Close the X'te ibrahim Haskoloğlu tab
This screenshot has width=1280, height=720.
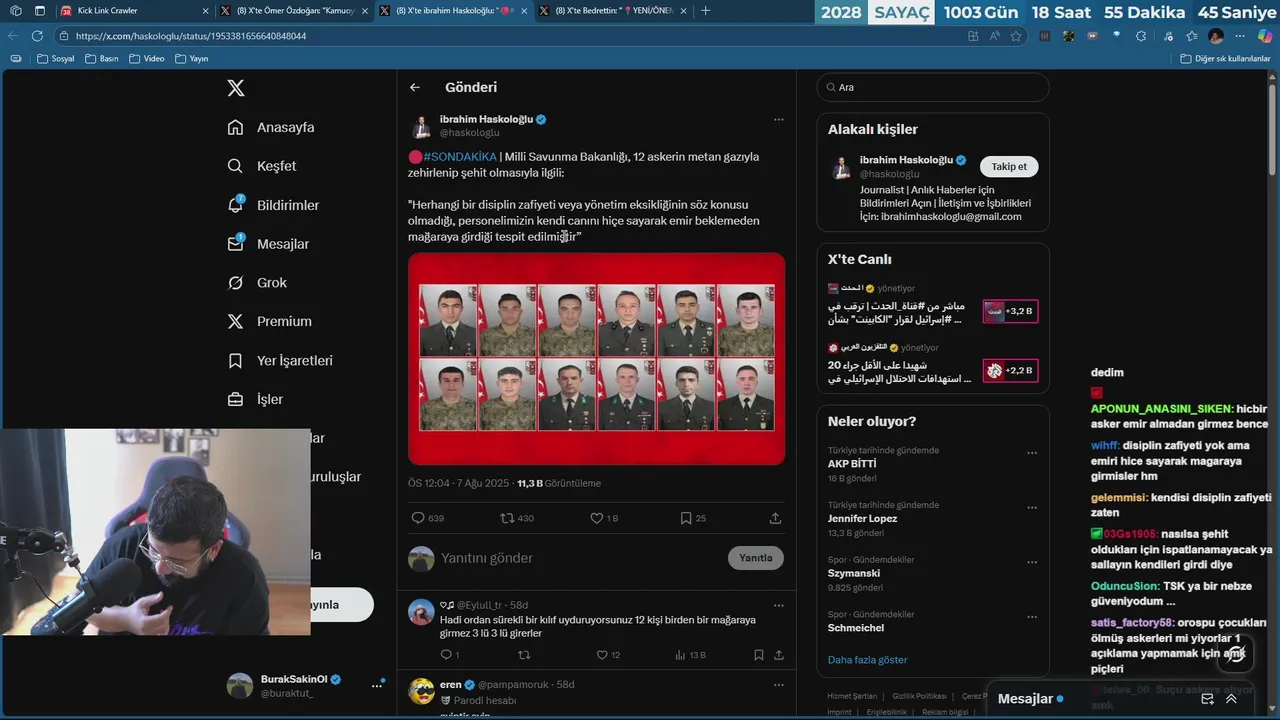pos(524,10)
